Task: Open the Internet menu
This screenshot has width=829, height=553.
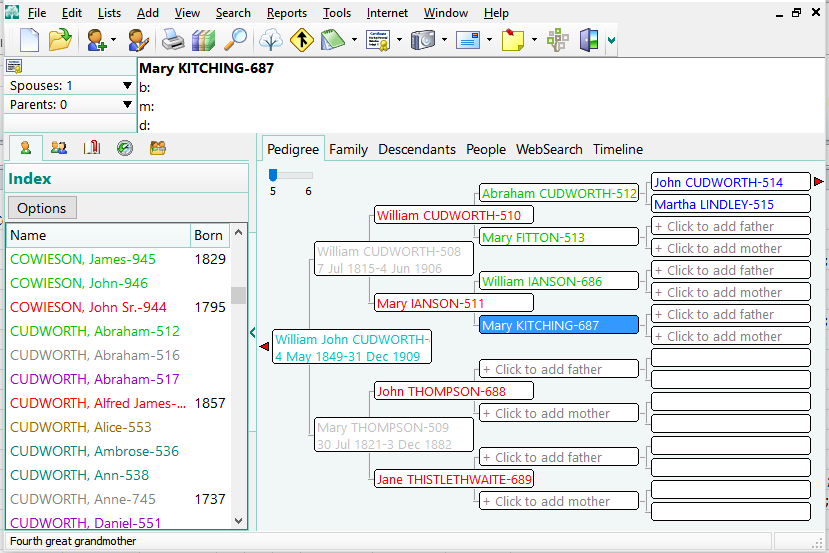Action: pyautogui.click(x=387, y=13)
